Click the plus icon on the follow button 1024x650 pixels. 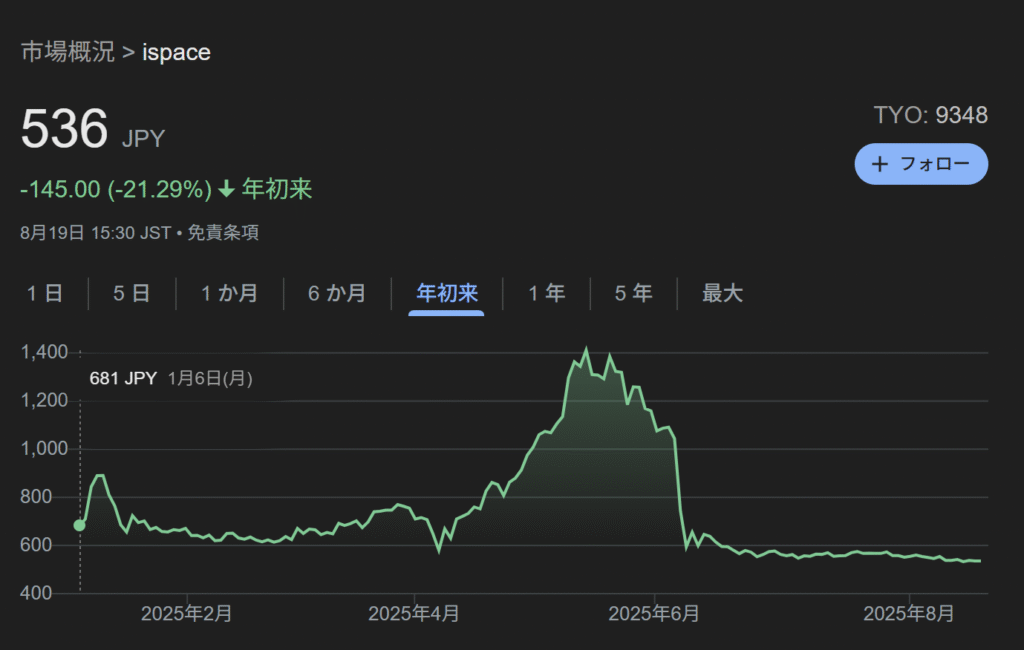point(880,164)
